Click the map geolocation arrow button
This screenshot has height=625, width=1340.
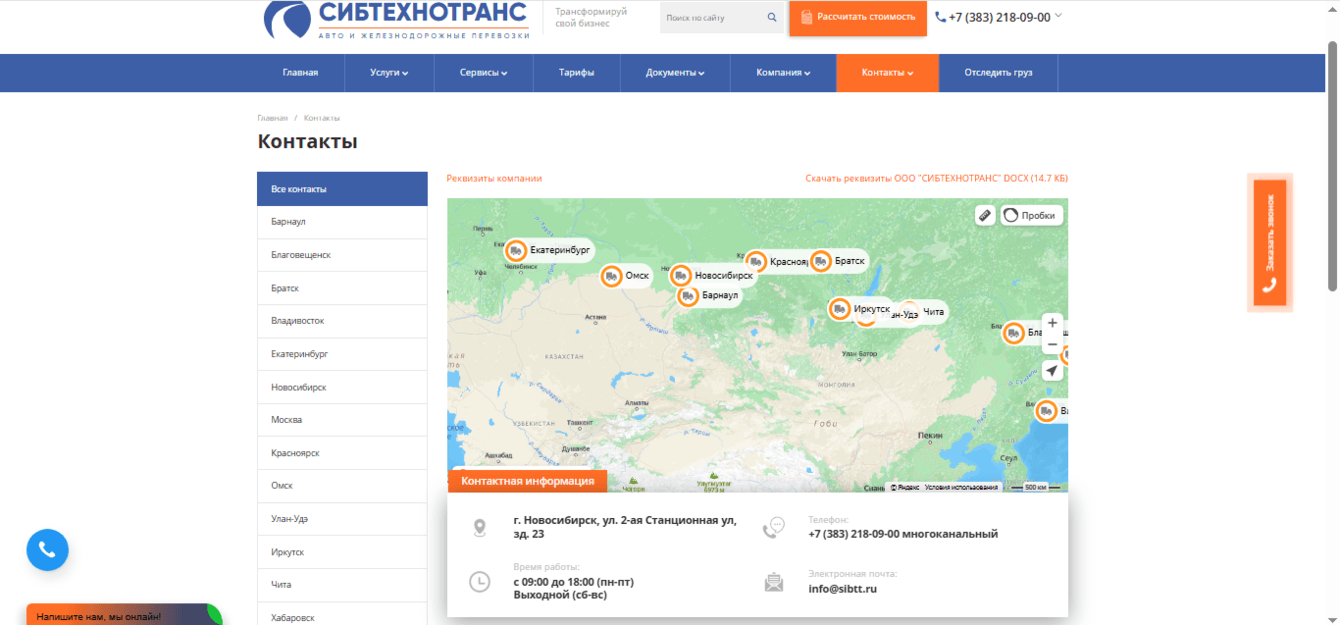point(1052,371)
